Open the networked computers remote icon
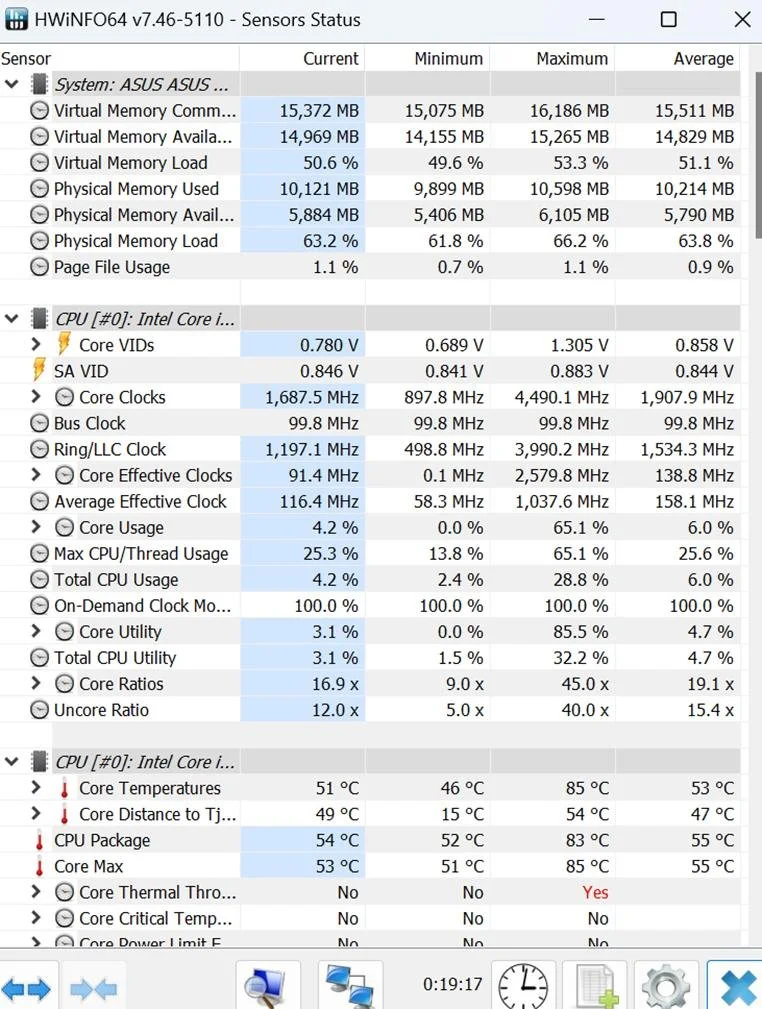Image resolution: width=762 pixels, height=1009 pixels. (350, 986)
